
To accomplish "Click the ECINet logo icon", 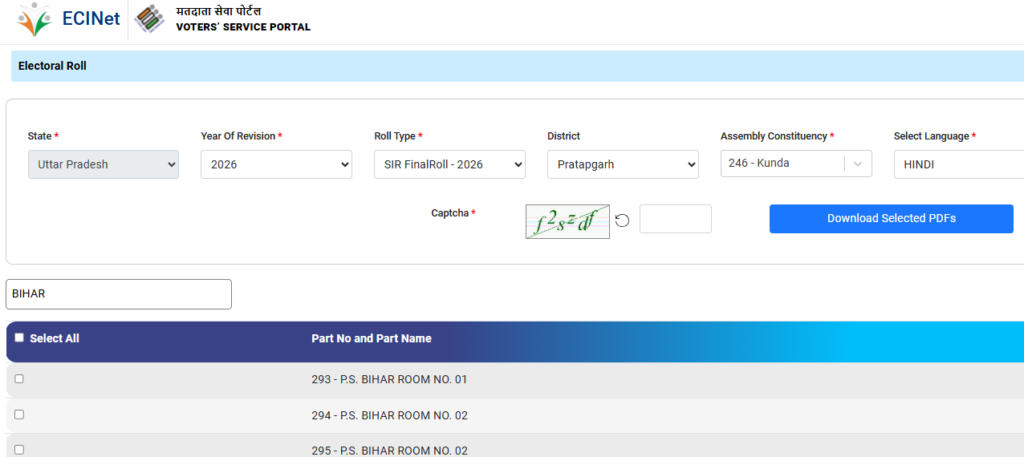I will click(x=34, y=20).
